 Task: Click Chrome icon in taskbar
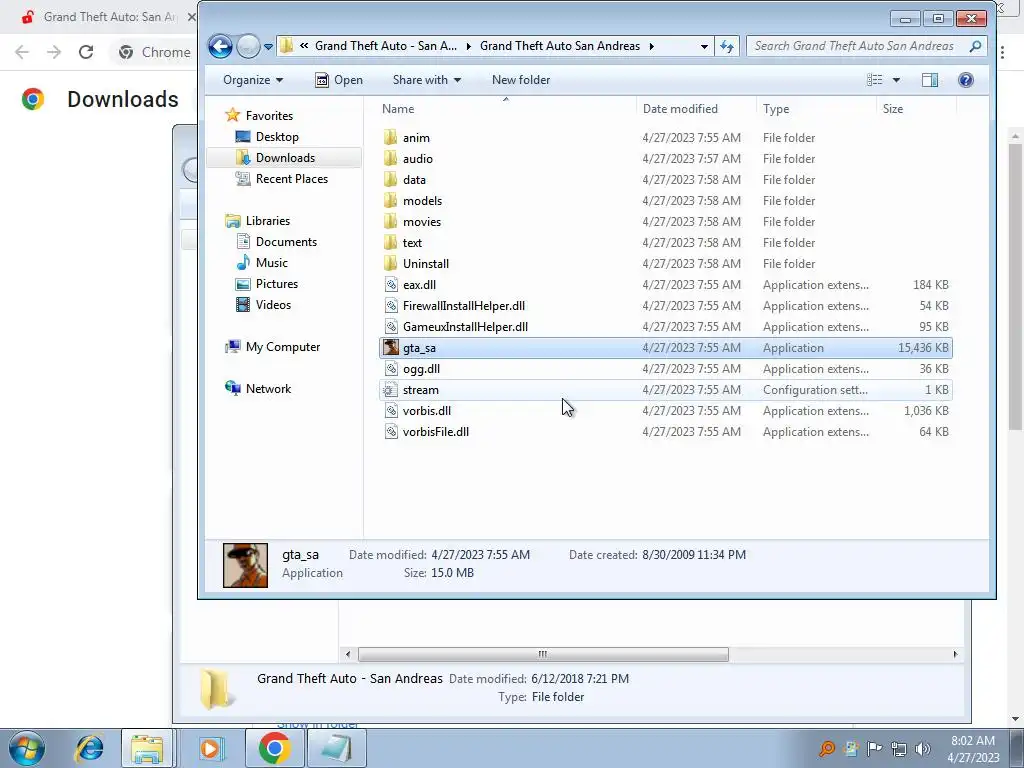click(x=274, y=748)
